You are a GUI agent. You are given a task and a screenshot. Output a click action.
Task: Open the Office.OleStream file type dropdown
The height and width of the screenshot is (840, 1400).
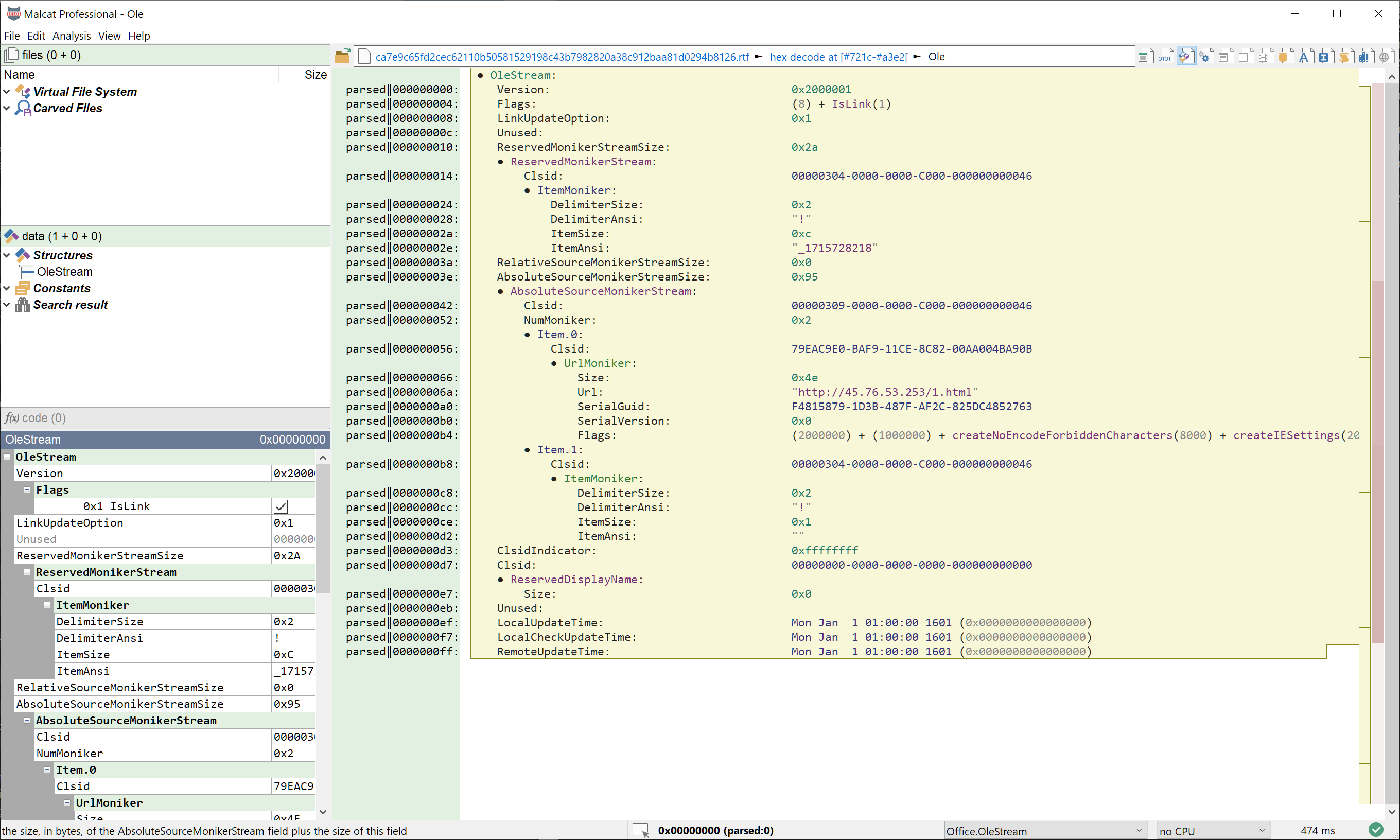pos(1046,830)
